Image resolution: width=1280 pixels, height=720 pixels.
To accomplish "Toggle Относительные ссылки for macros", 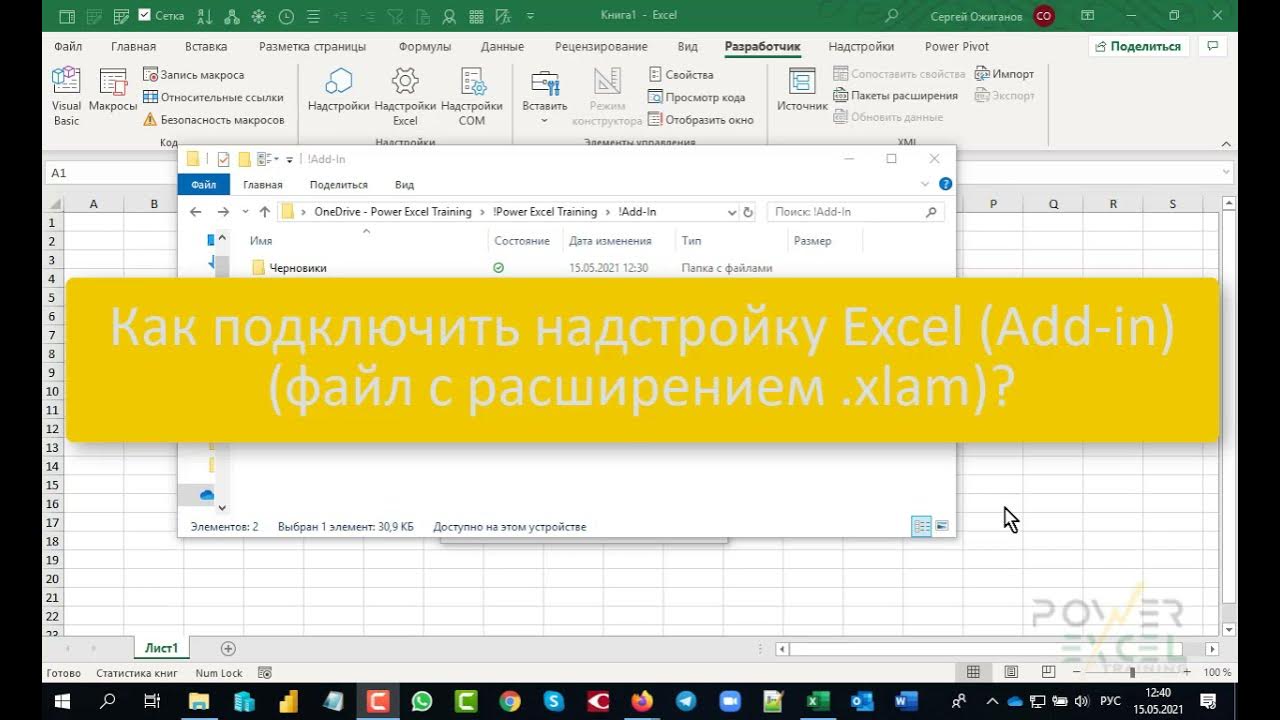I will [214, 97].
